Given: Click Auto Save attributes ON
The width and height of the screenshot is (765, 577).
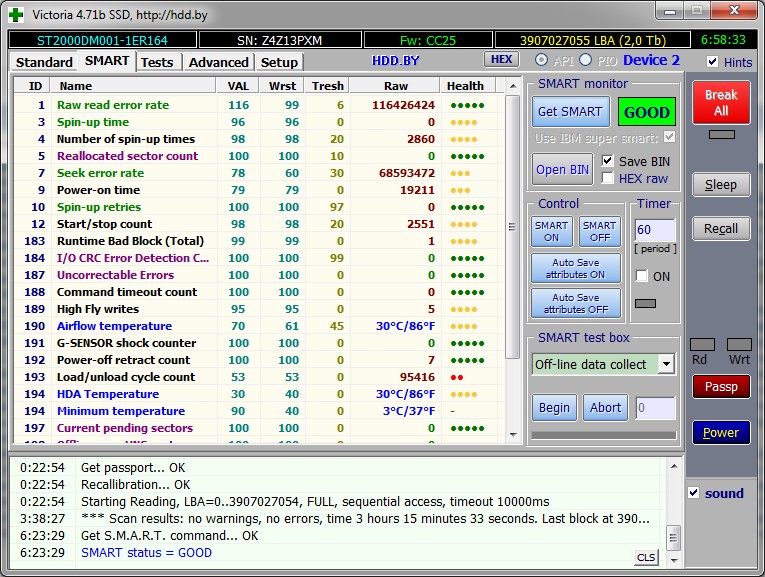Looking at the screenshot, I should coord(576,268).
